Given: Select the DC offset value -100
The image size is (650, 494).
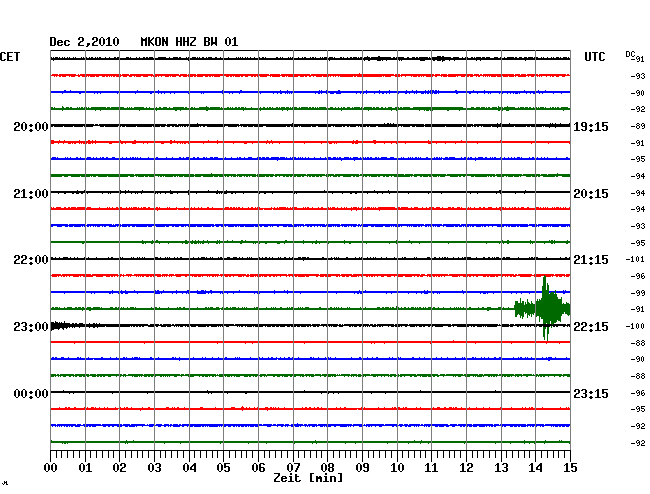Looking at the screenshot, I should tap(635, 326).
